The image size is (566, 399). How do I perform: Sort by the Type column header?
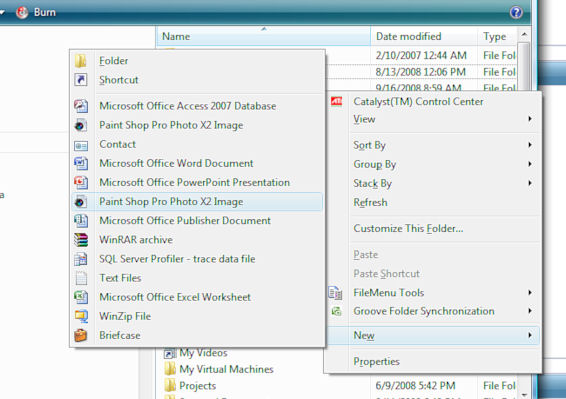pos(497,36)
